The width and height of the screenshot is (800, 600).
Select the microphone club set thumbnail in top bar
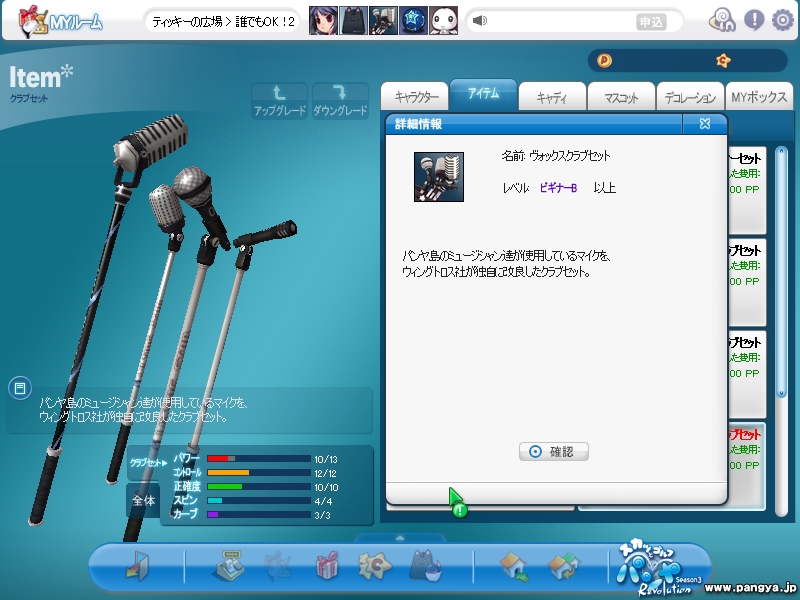[x=383, y=20]
